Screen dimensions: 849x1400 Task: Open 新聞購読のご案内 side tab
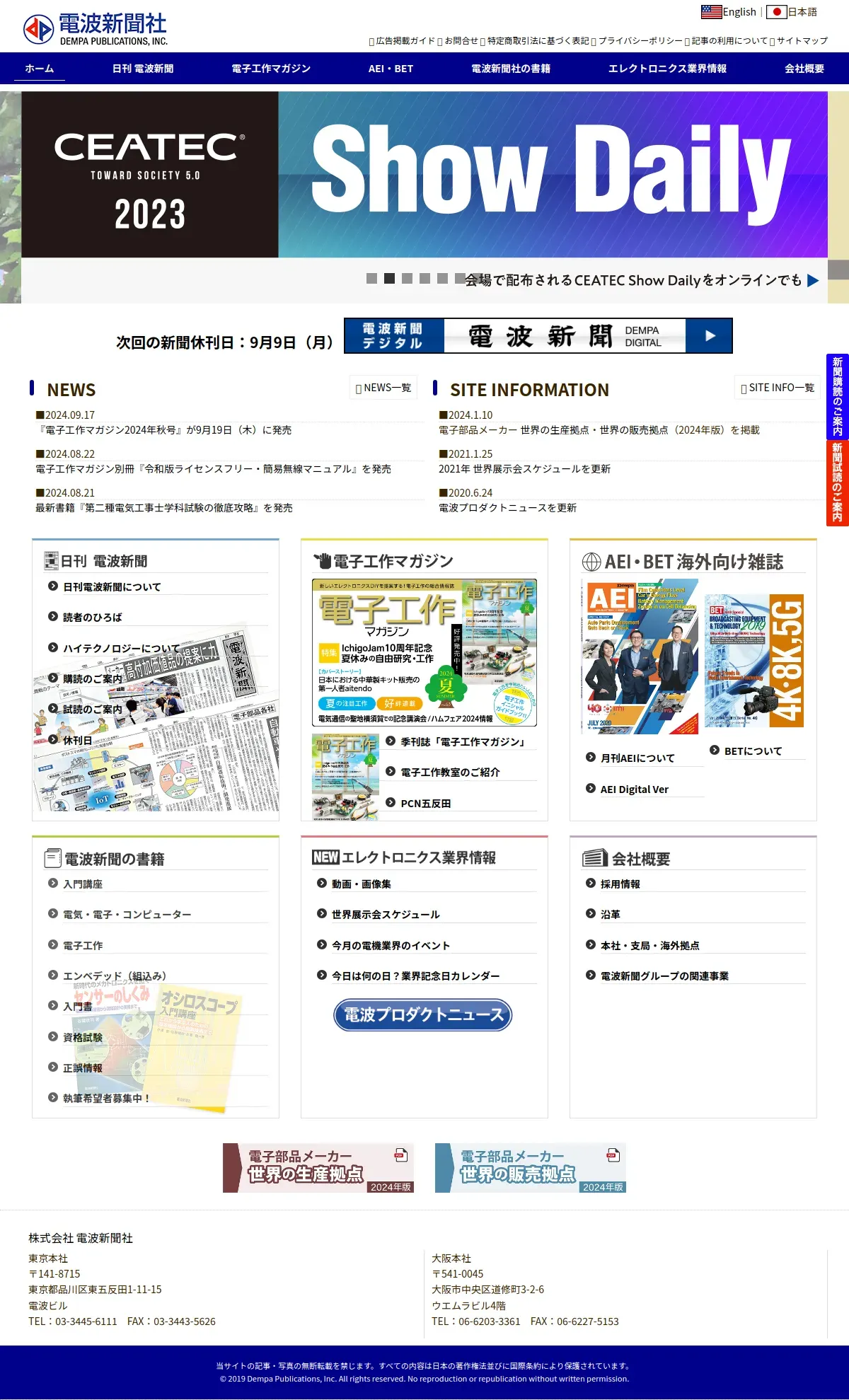coord(838,396)
